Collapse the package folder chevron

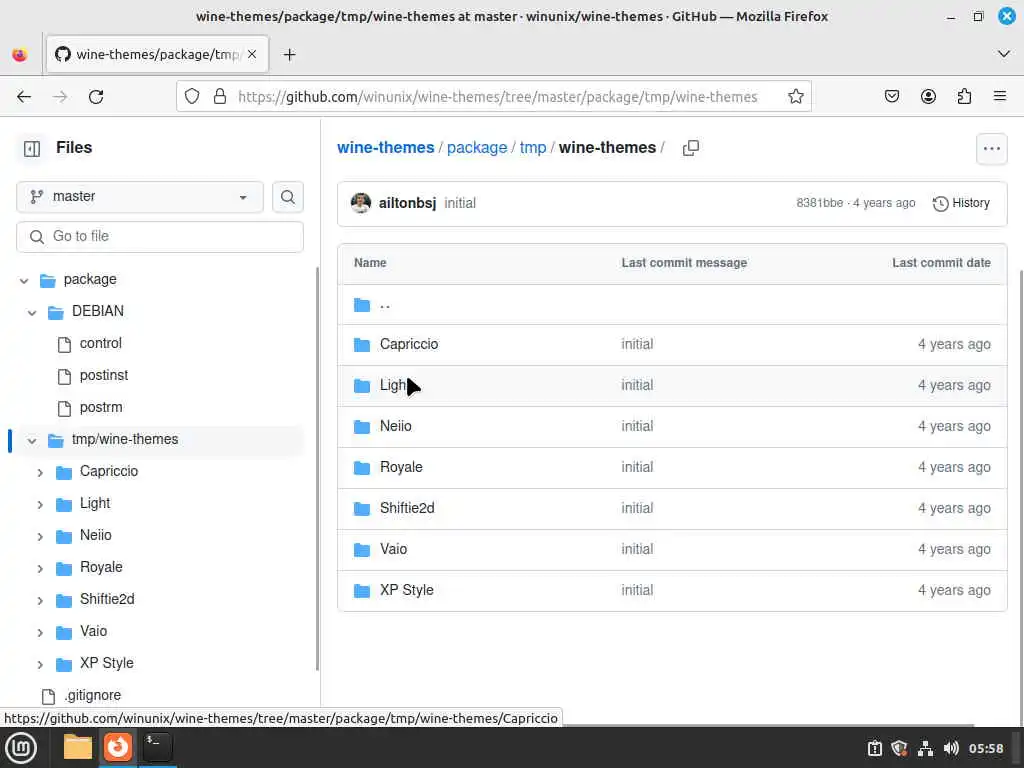coord(24,281)
